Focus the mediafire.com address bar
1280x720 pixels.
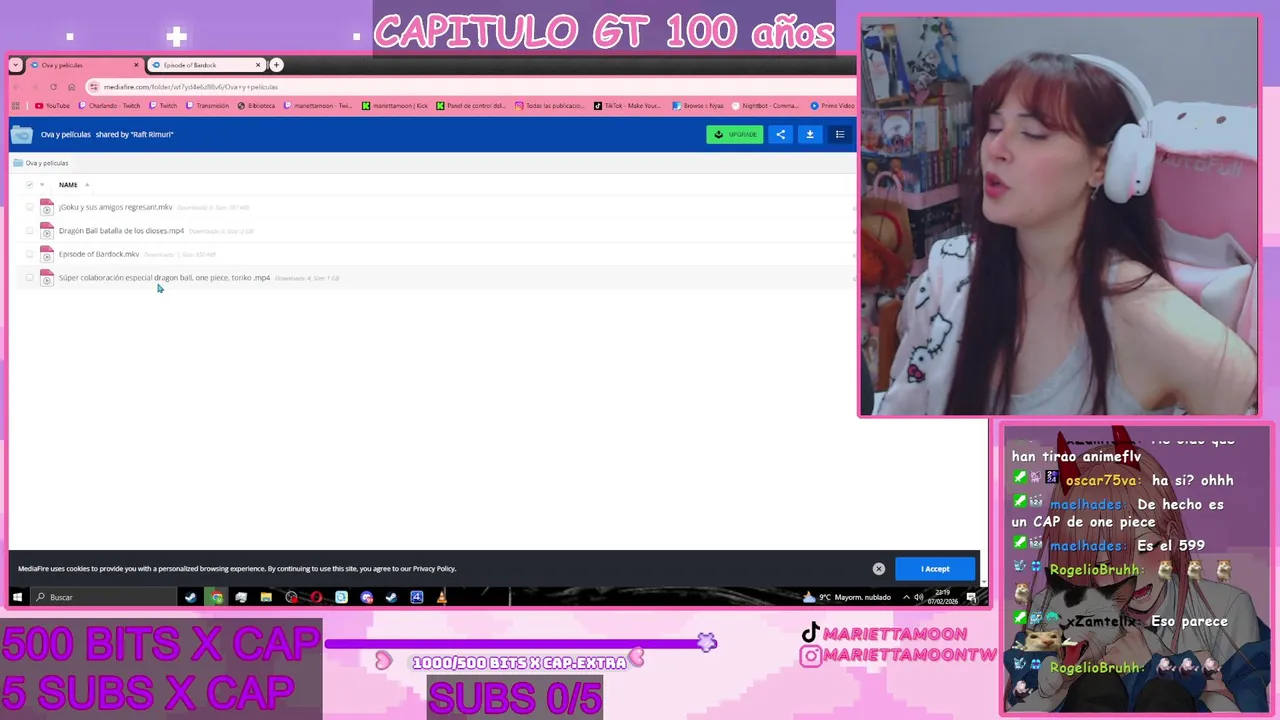(470, 87)
